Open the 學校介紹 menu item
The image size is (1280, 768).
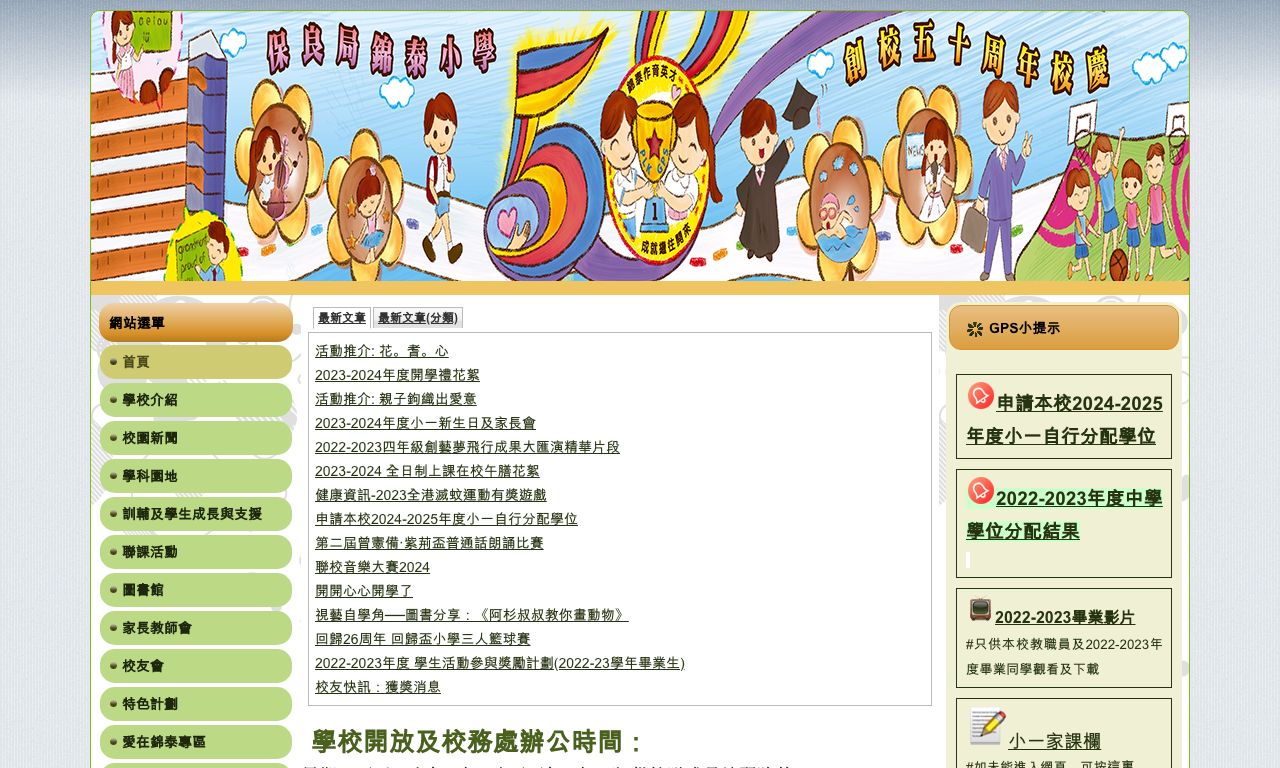click(148, 400)
